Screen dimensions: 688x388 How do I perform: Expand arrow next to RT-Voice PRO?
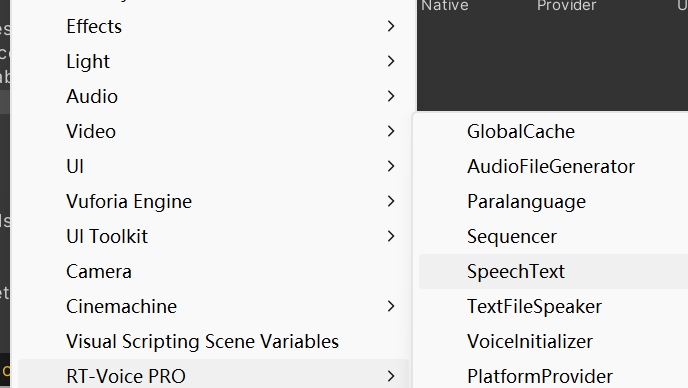(391, 376)
